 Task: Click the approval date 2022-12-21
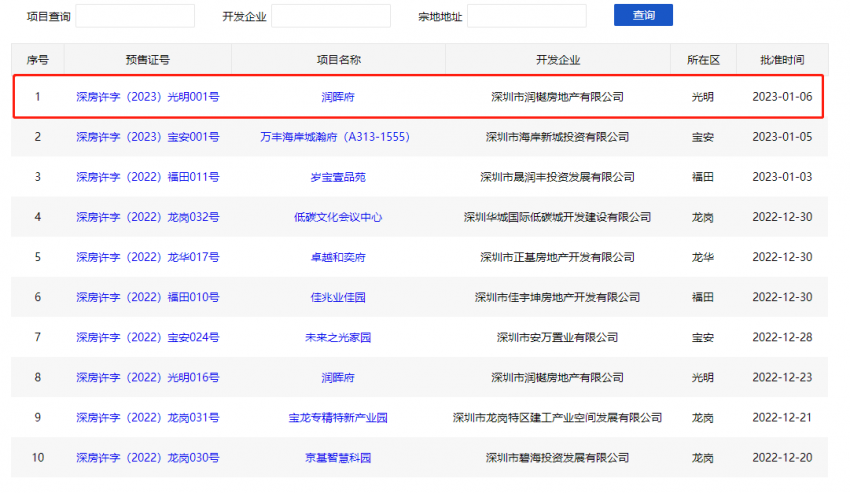(x=782, y=418)
